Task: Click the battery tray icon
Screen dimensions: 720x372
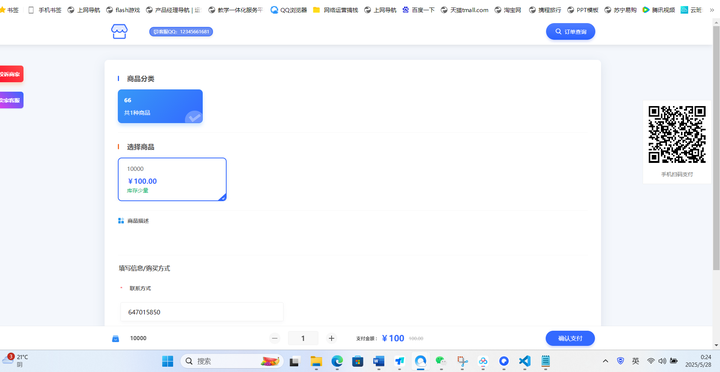Action: point(674,361)
